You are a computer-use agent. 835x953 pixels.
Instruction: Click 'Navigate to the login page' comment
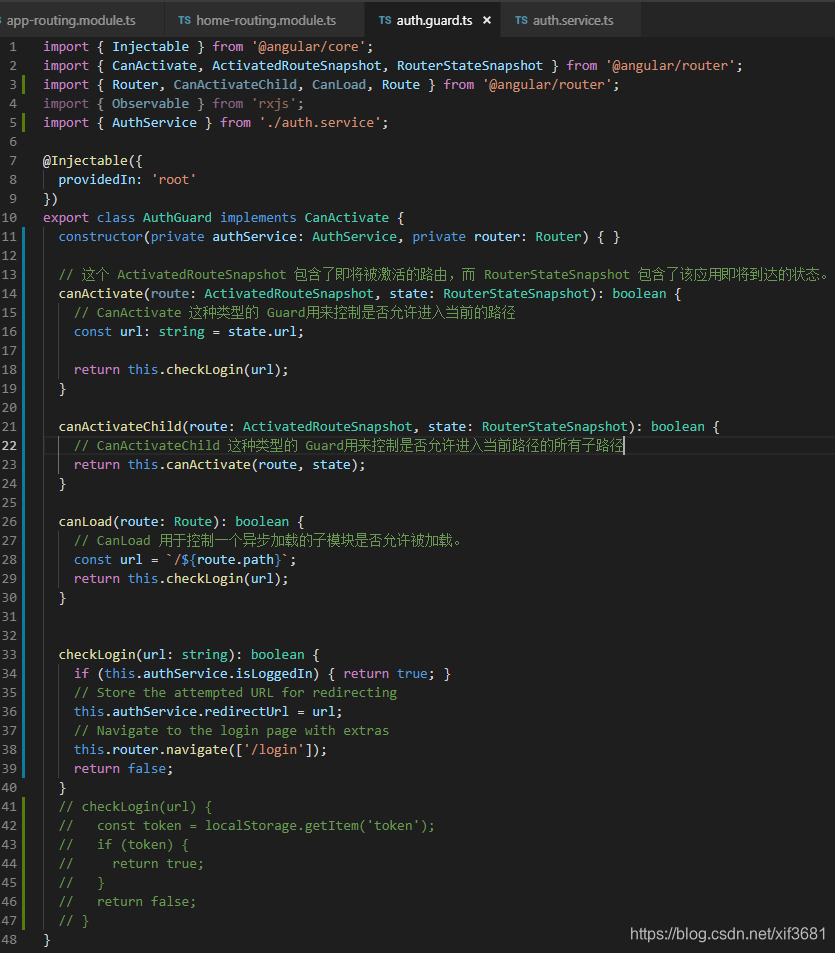tap(231, 731)
